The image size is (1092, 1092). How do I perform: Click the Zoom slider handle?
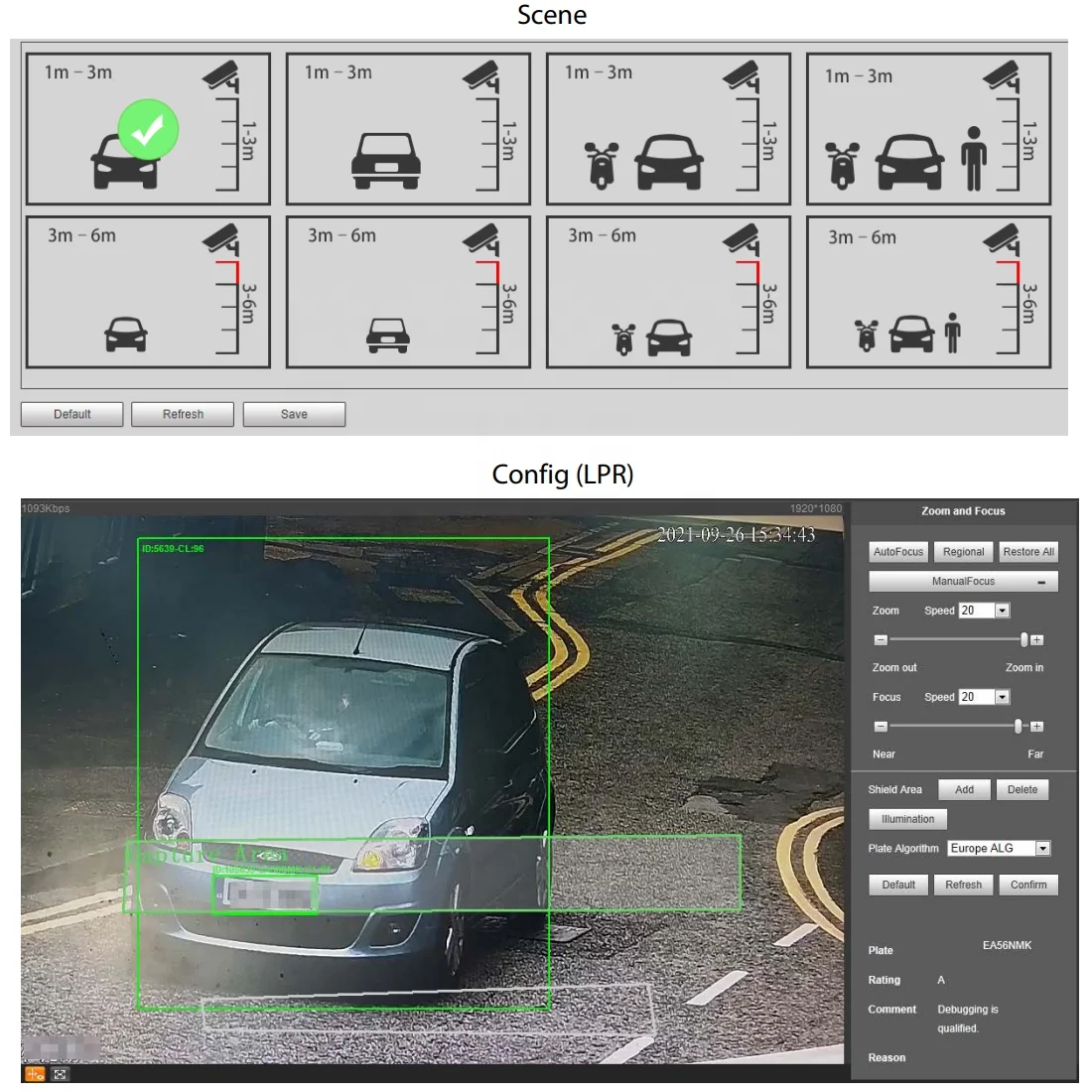(1024, 639)
